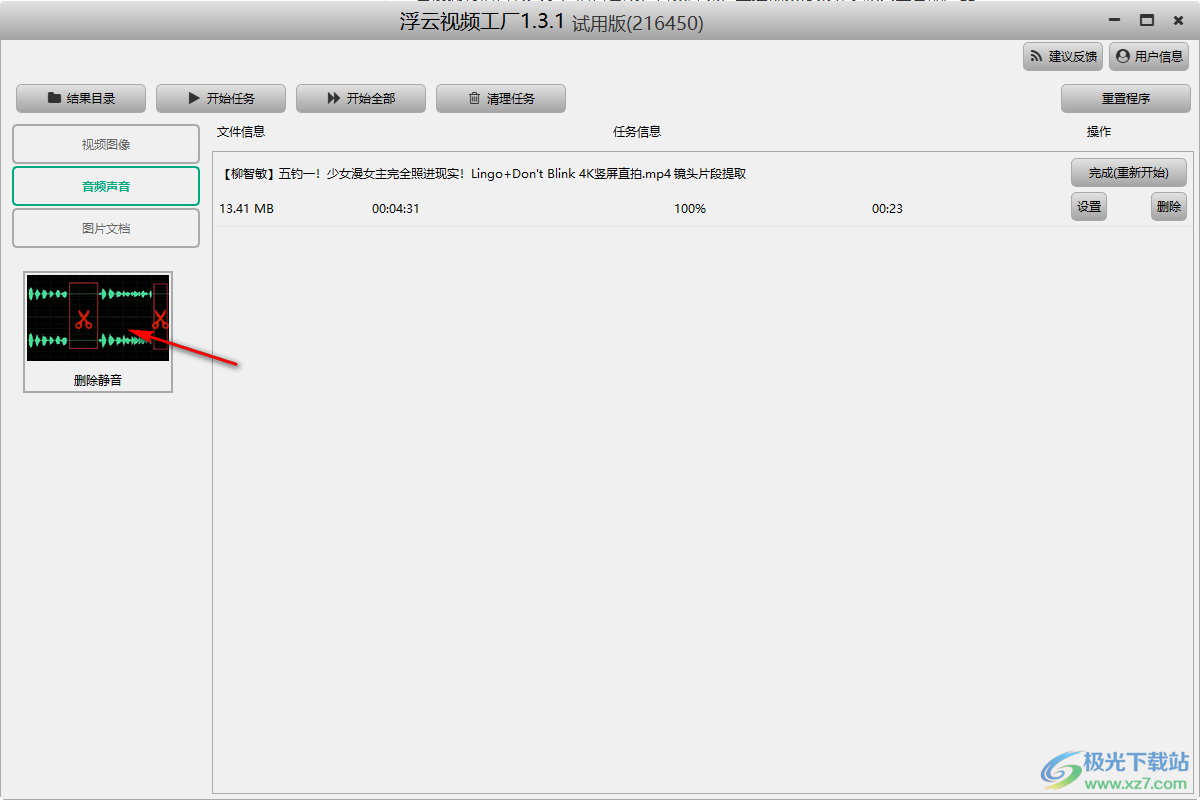Click 开始任务 to start the task
Screen dimensions: 1200x800
click(x=221, y=98)
